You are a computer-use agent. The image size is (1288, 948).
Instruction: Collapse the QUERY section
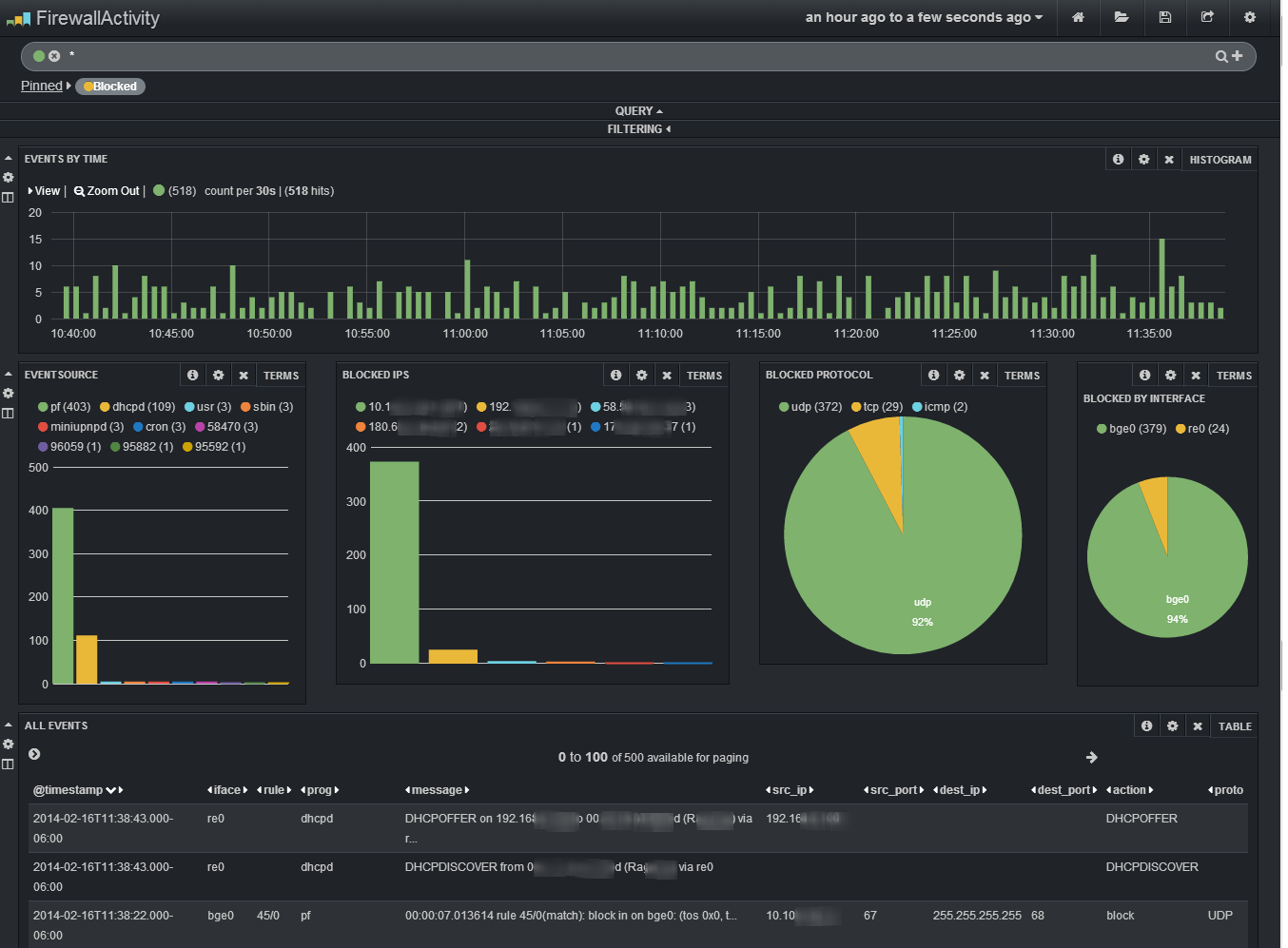point(639,111)
